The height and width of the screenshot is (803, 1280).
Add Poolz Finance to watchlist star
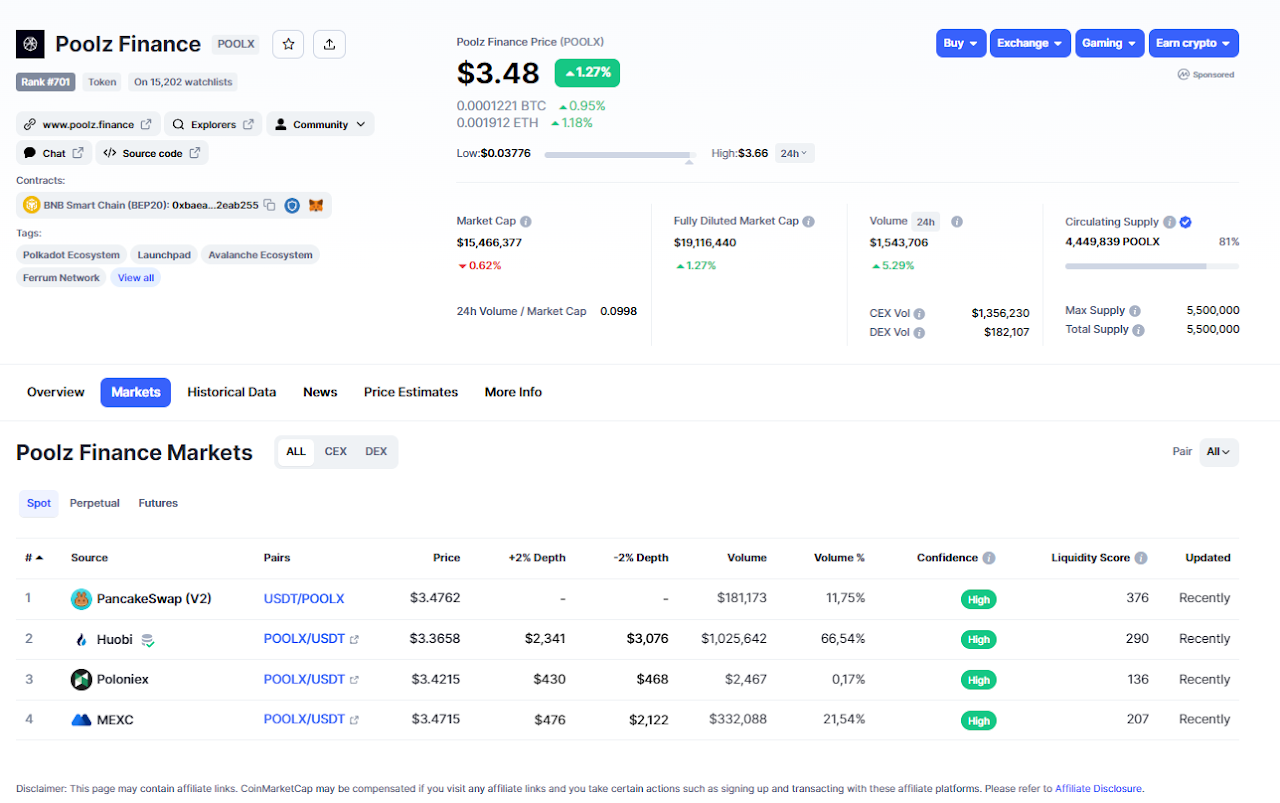pyautogui.click(x=288, y=44)
